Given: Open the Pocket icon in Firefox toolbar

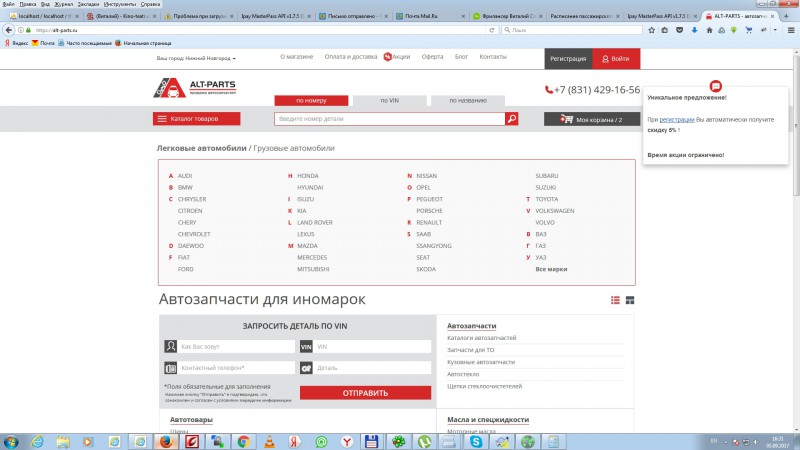Looking at the screenshot, I should click(680, 30).
